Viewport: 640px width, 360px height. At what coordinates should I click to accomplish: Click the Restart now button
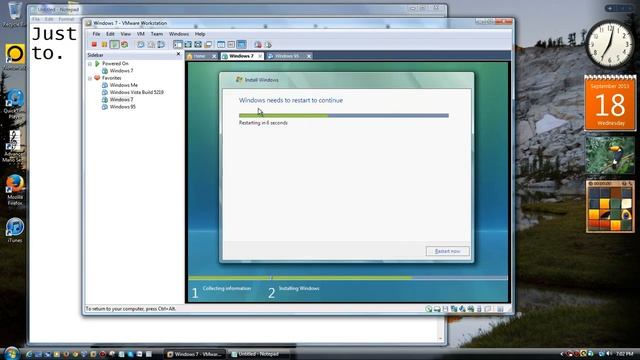coord(447,251)
